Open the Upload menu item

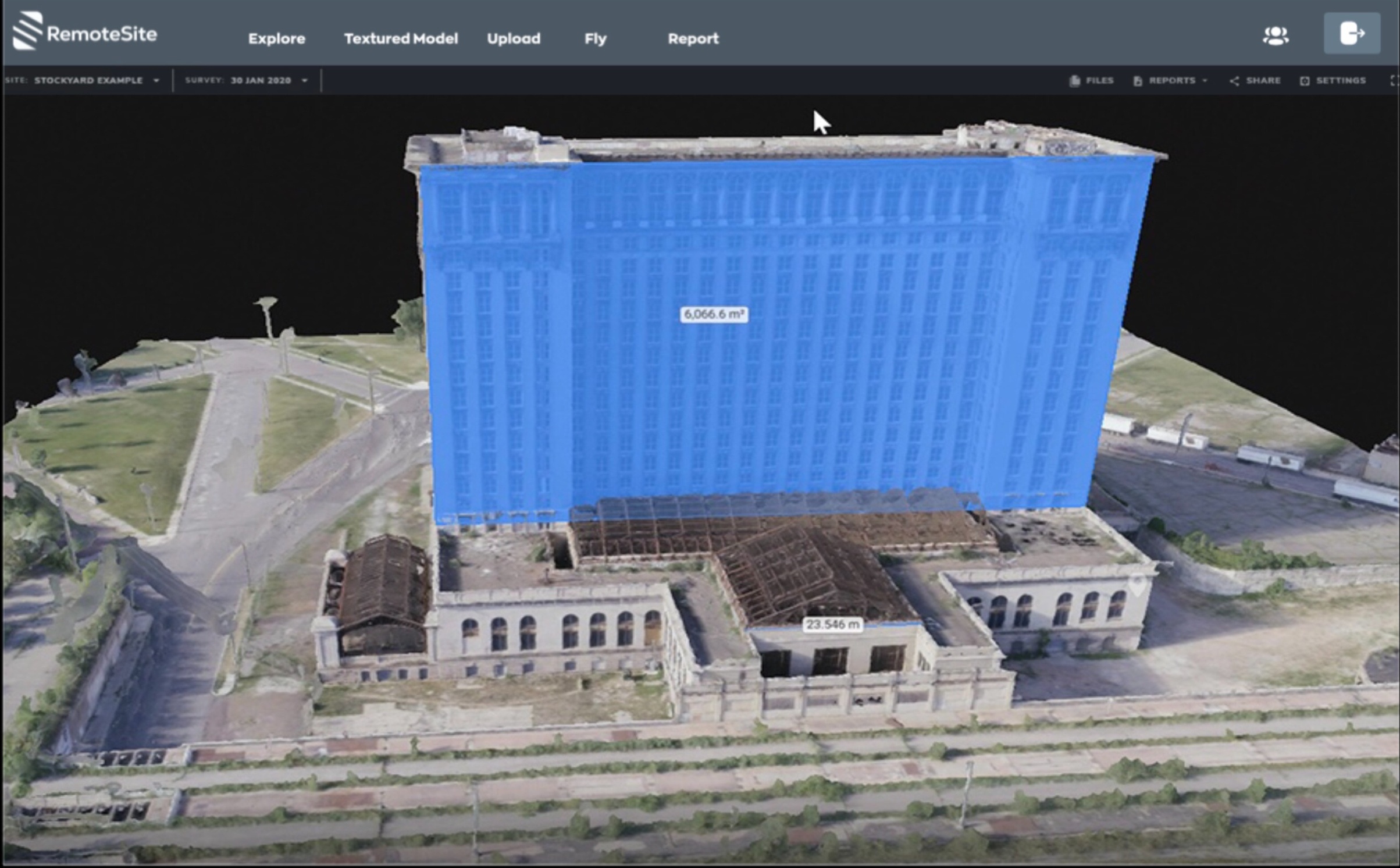(x=514, y=38)
